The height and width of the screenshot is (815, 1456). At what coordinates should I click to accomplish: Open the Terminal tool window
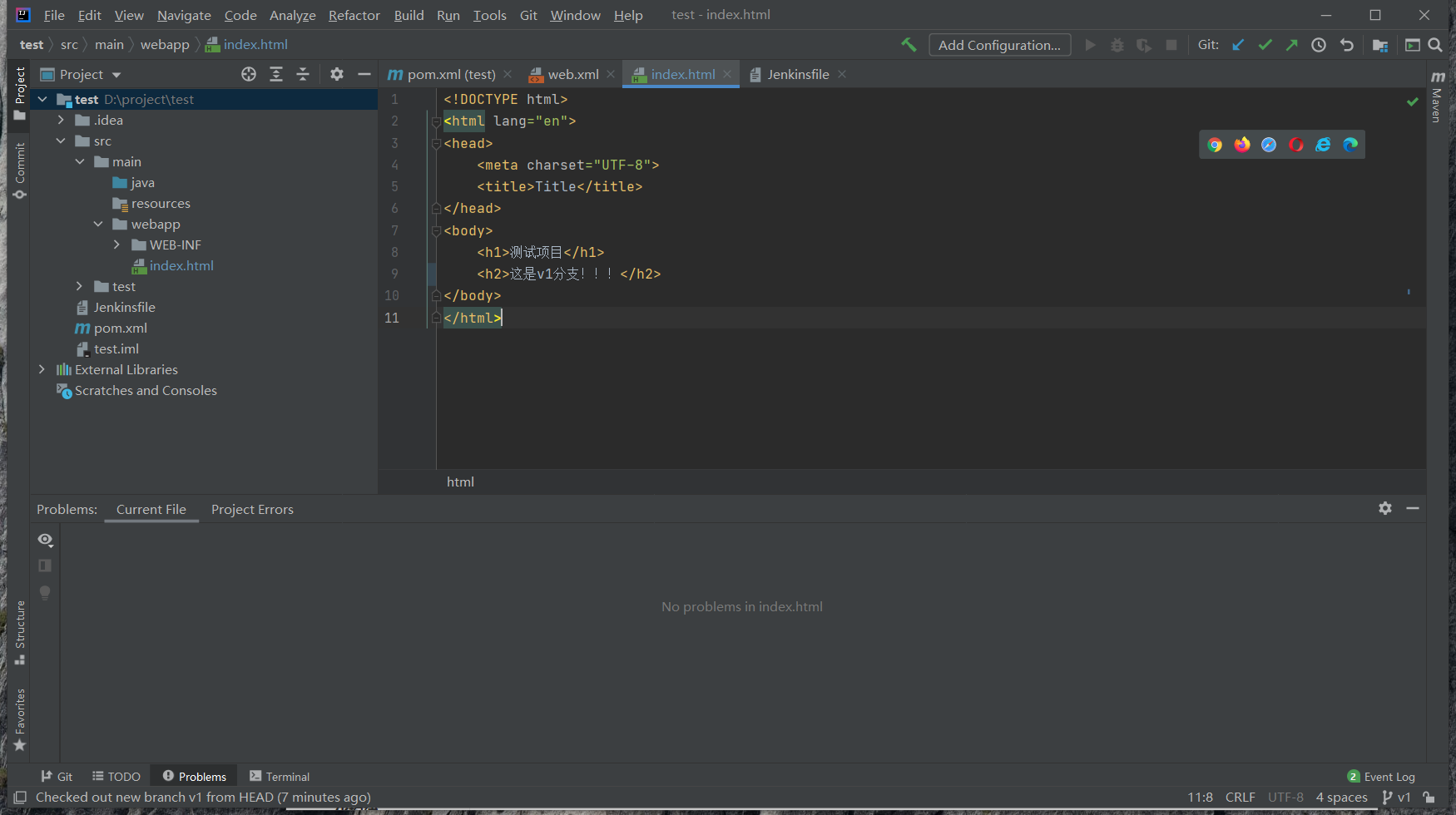tap(280, 776)
